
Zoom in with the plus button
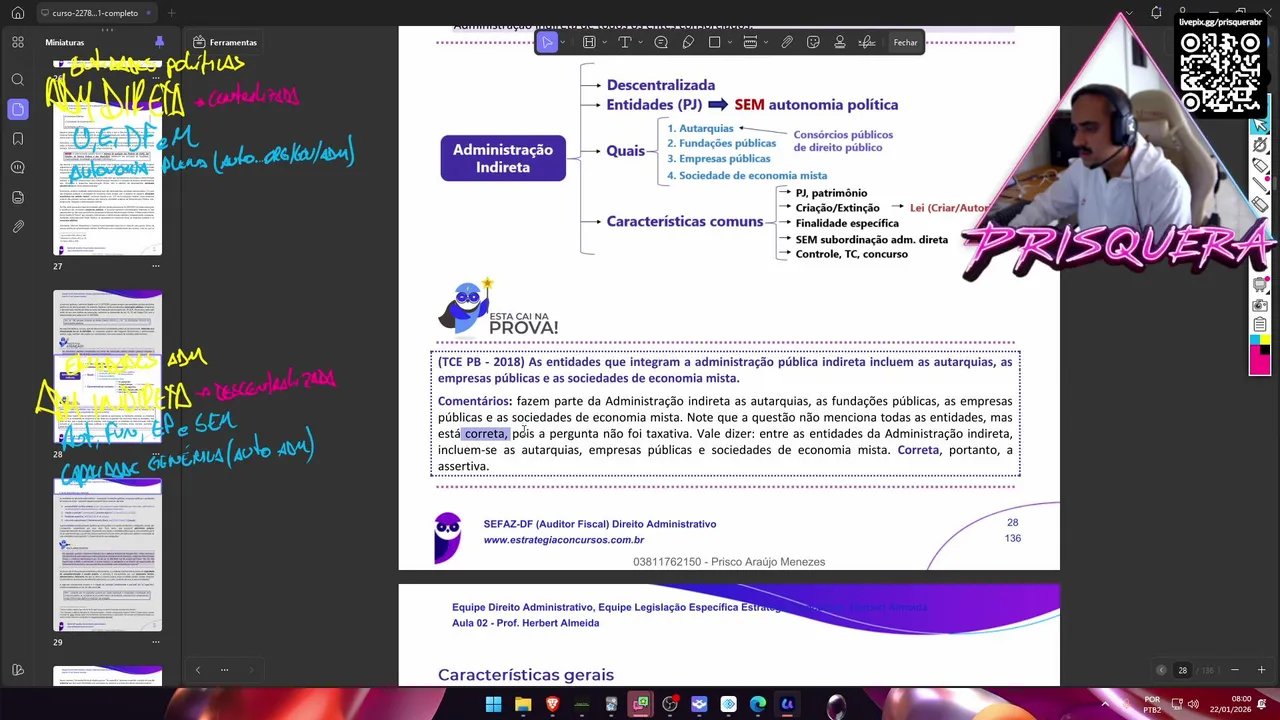[x=1261, y=670]
